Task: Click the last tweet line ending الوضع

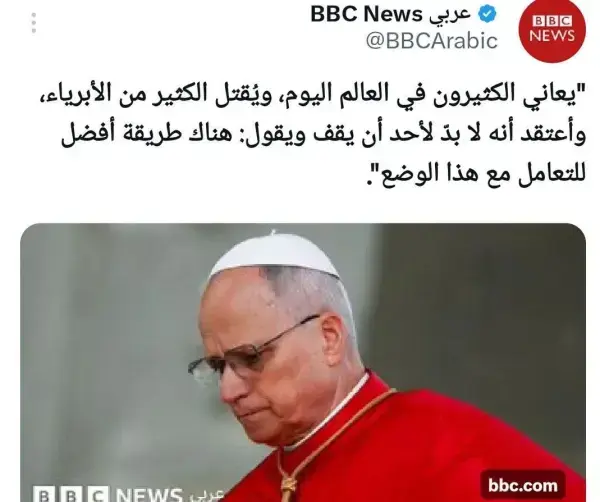Action: click(476, 176)
